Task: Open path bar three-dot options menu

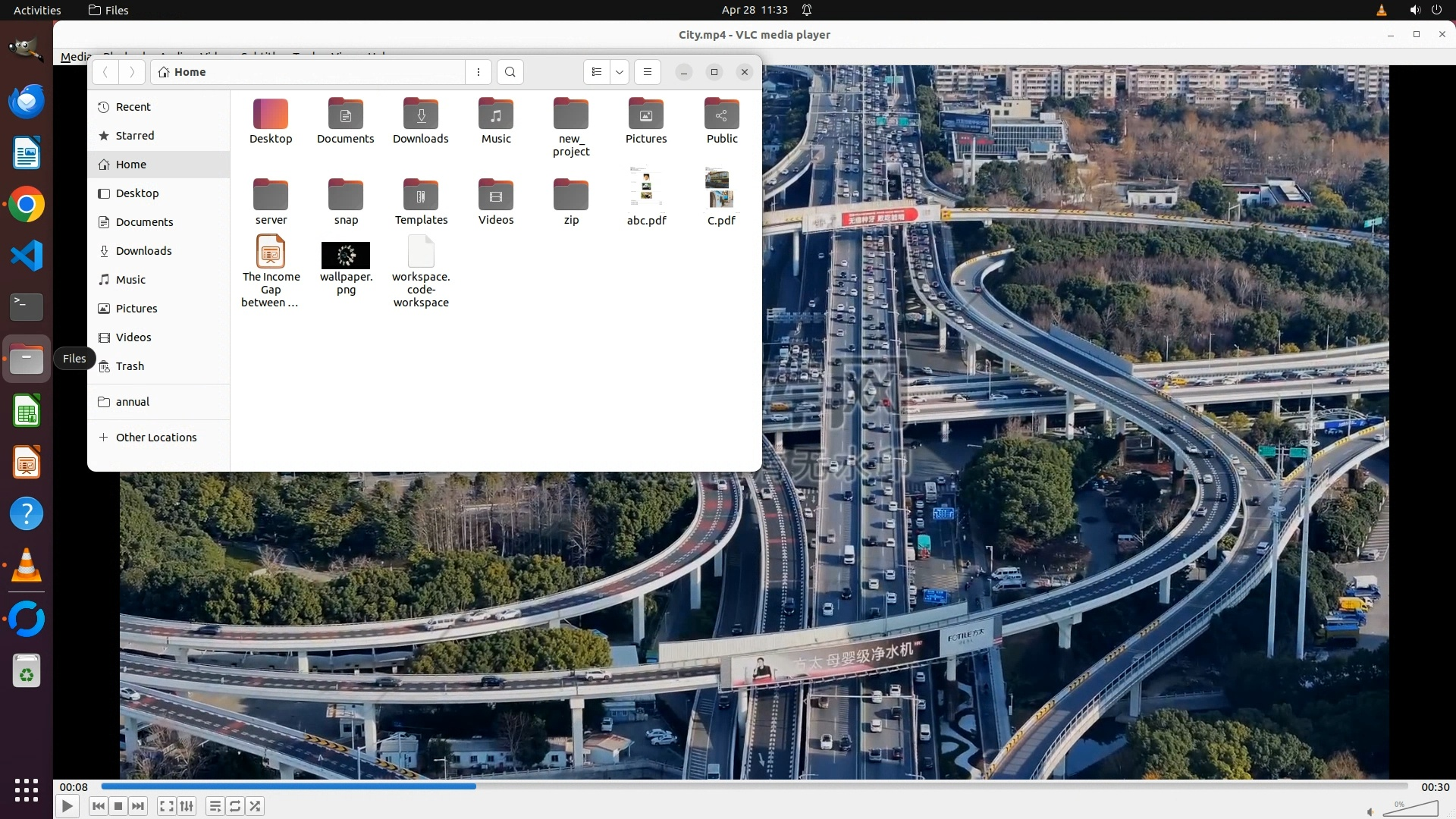Action: [479, 72]
